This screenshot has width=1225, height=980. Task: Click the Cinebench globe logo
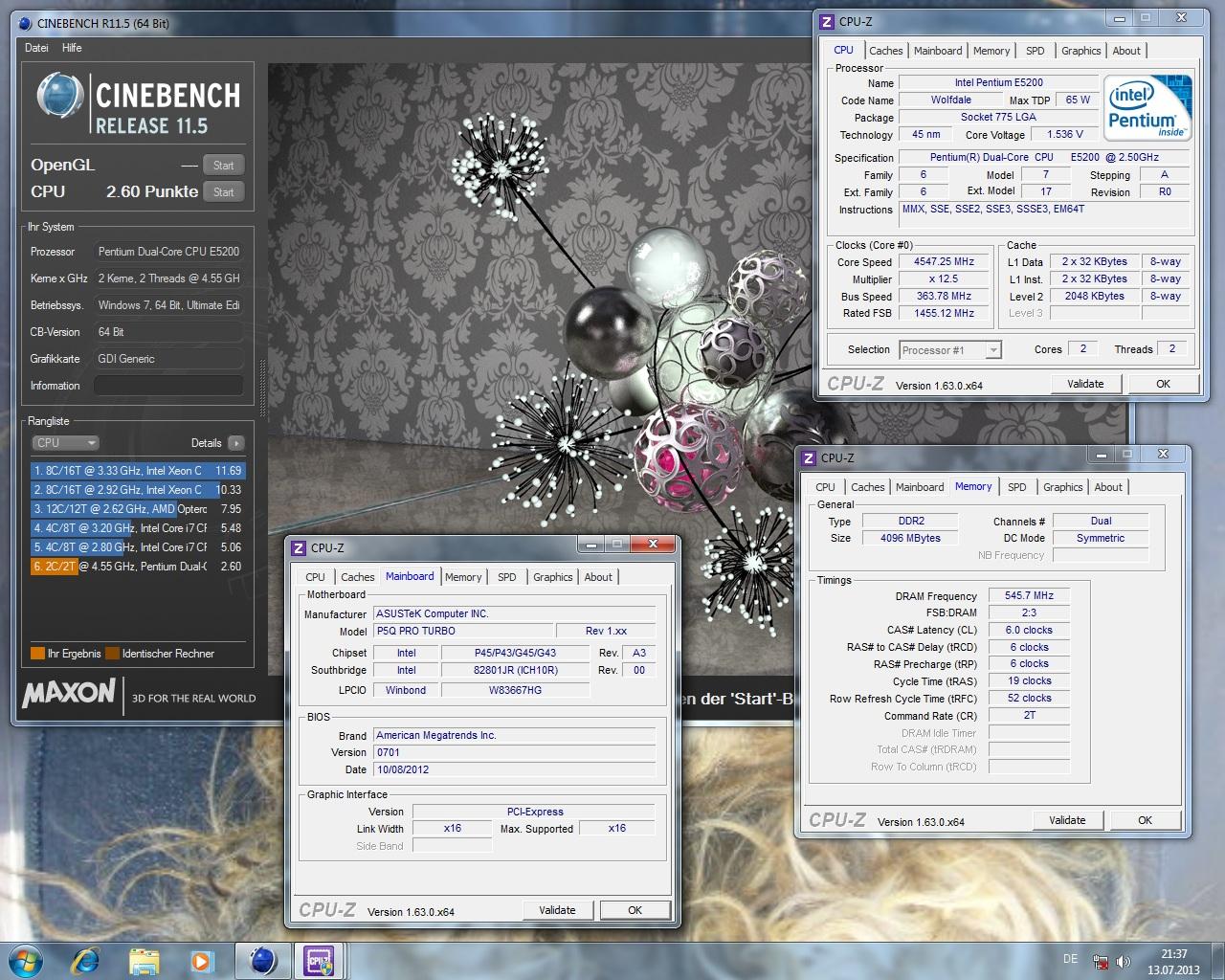[x=59, y=96]
